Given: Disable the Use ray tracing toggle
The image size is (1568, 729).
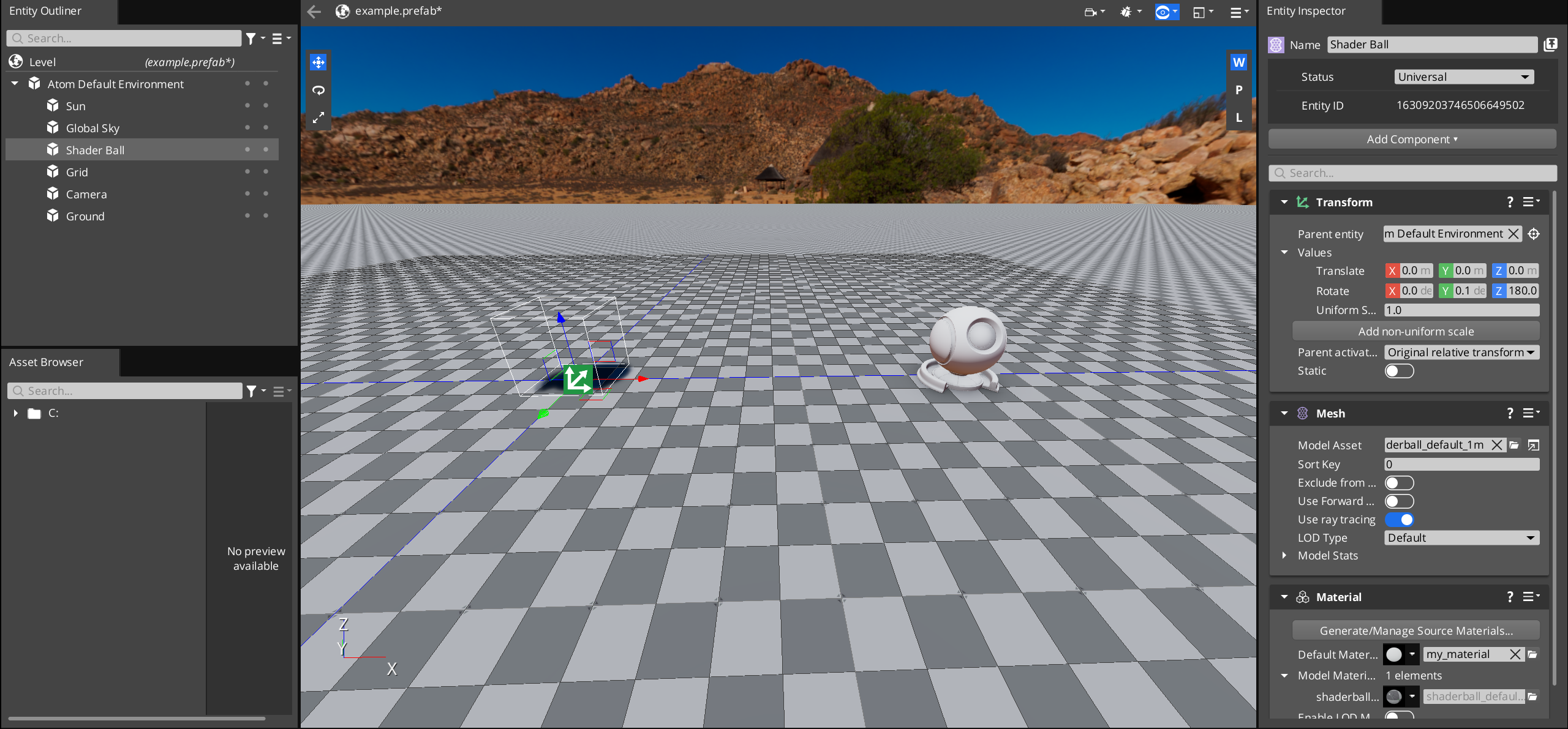Looking at the screenshot, I should pyautogui.click(x=1399, y=520).
